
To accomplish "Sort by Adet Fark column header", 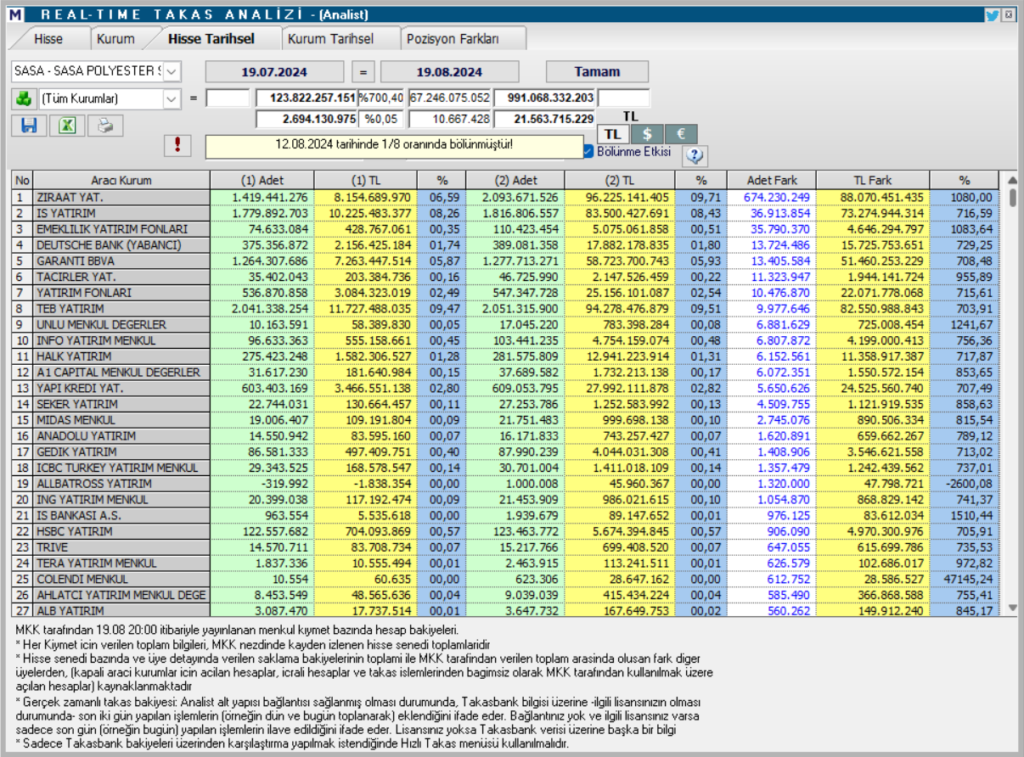I will [x=772, y=180].
